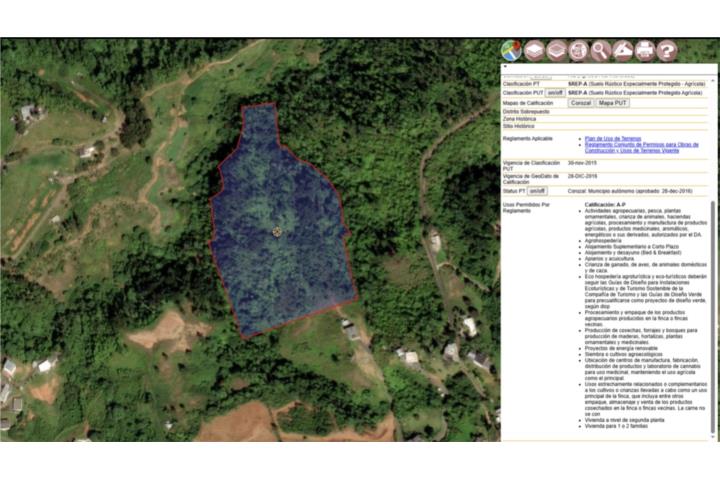
Task: Click the parcel center marker on map
Action: point(277,232)
